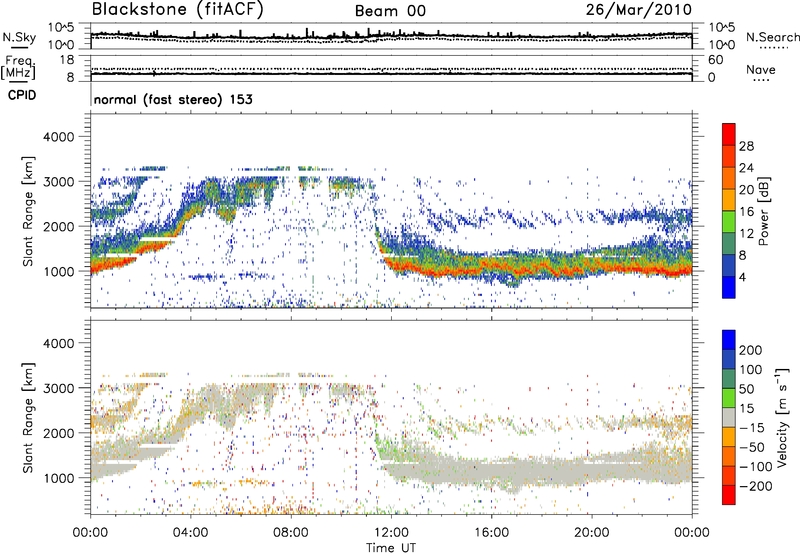Click '4000' on the power panel range axis
The height and width of the screenshot is (554, 800).
tap(58, 137)
